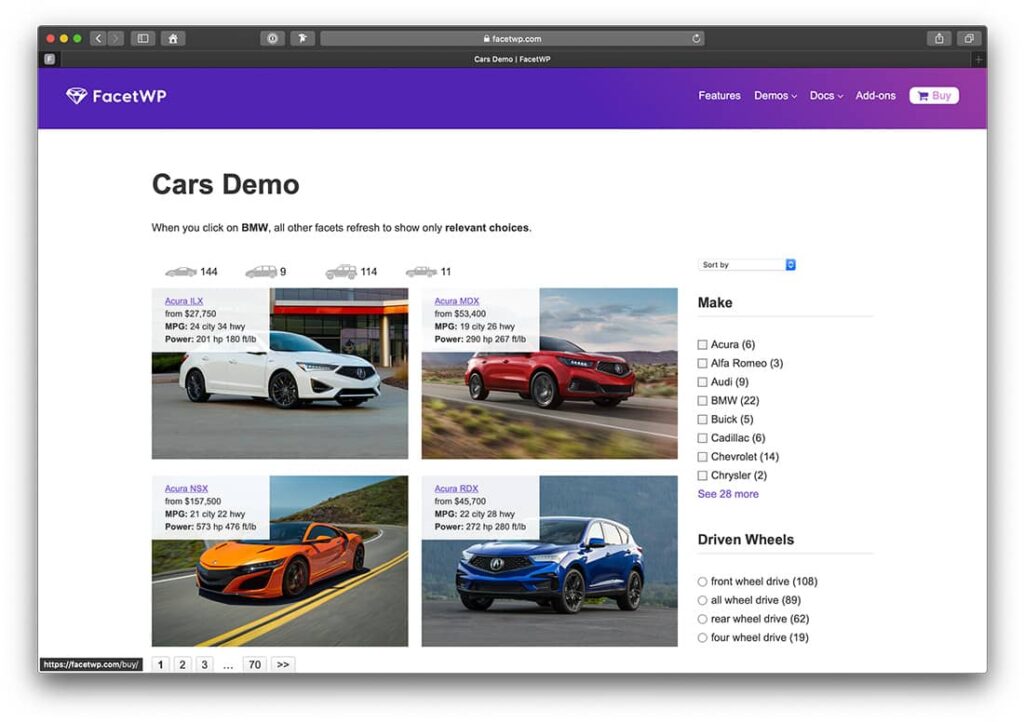Click the FacetWP diamond logo
Image resolution: width=1024 pixels, height=722 pixels.
[77, 96]
